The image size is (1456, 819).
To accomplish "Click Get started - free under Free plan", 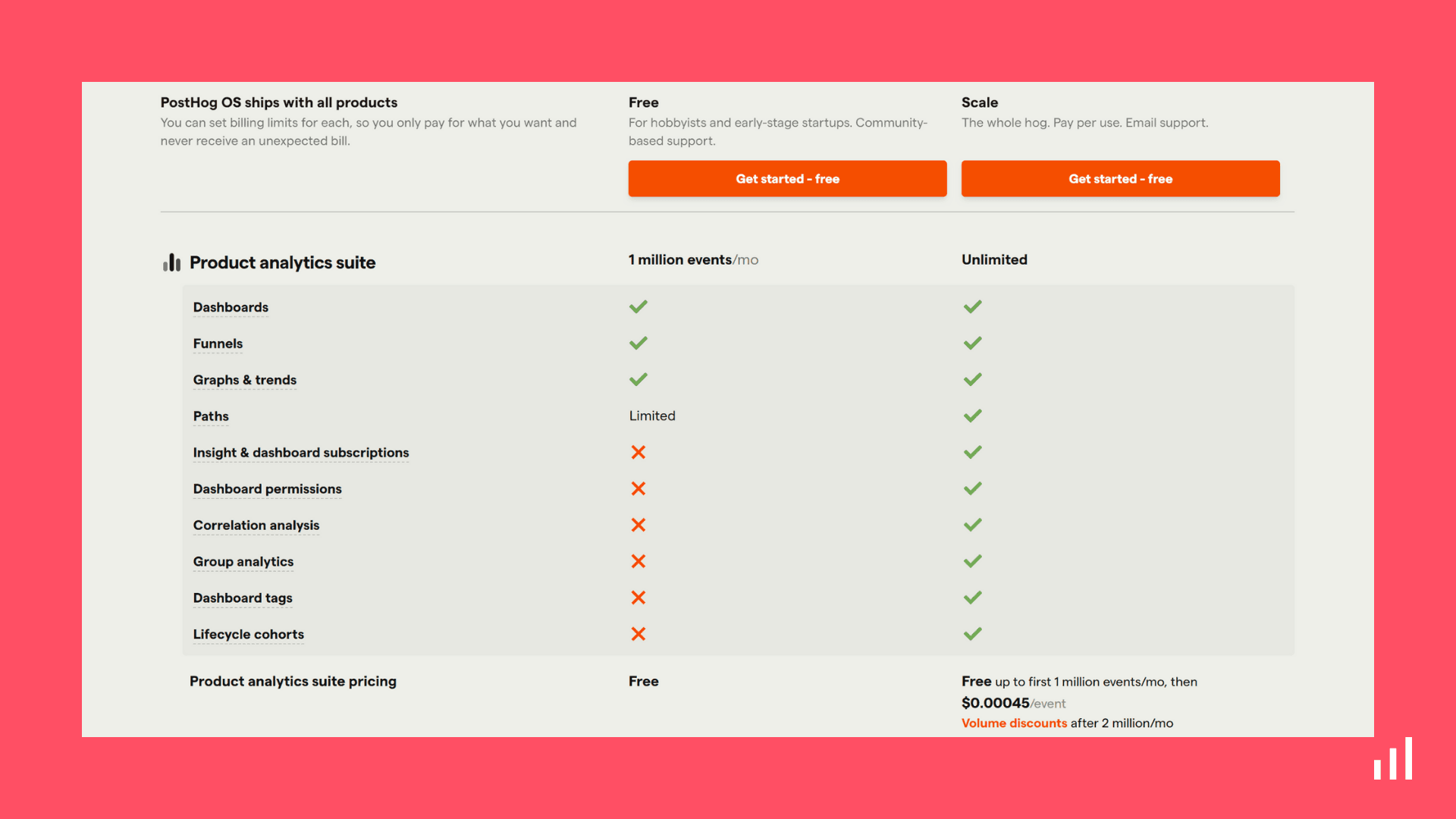I will point(787,179).
